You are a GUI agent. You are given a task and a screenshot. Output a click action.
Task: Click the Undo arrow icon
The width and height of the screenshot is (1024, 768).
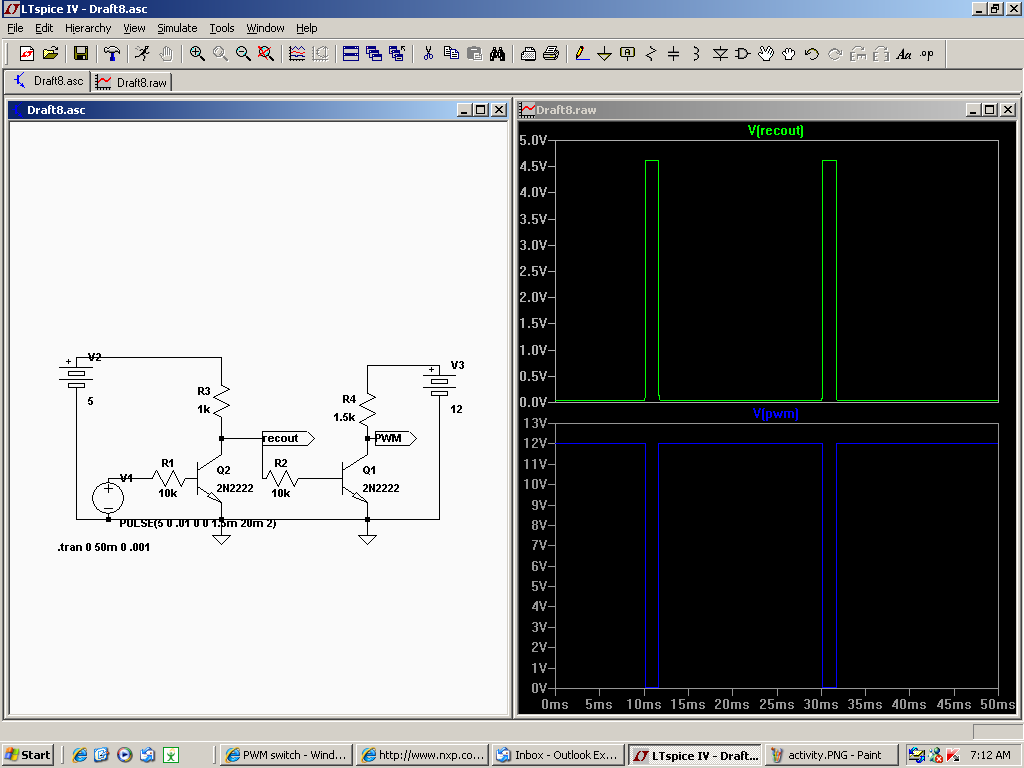(812, 54)
